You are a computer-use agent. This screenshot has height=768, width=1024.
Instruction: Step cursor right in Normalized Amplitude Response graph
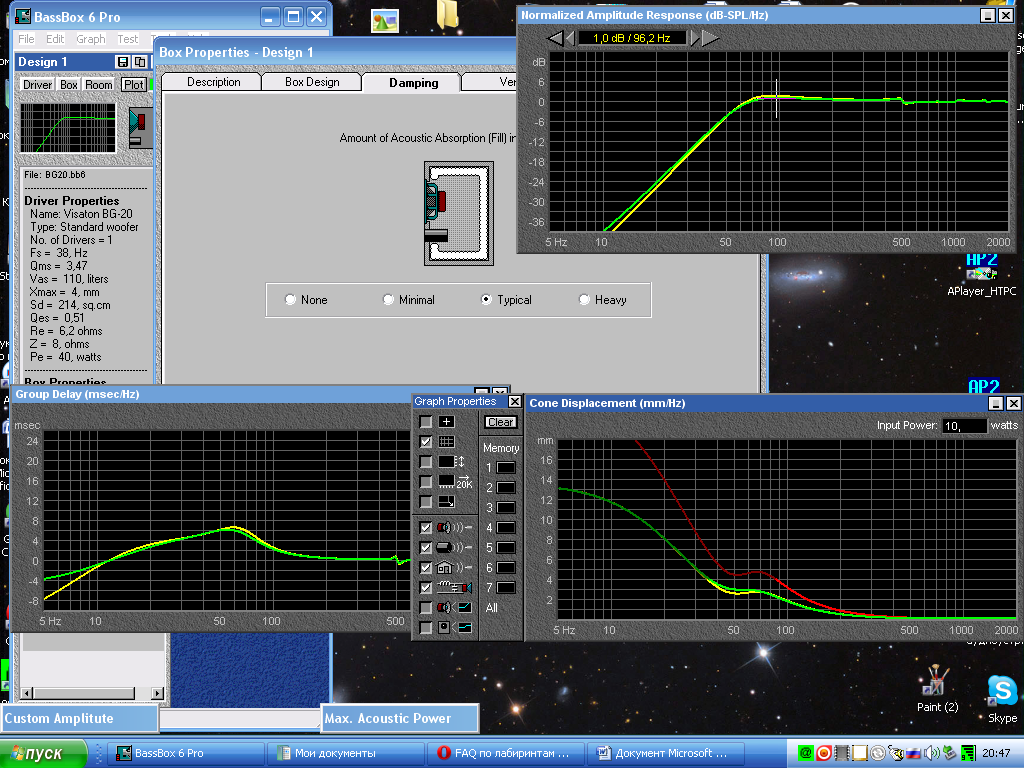point(695,38)
